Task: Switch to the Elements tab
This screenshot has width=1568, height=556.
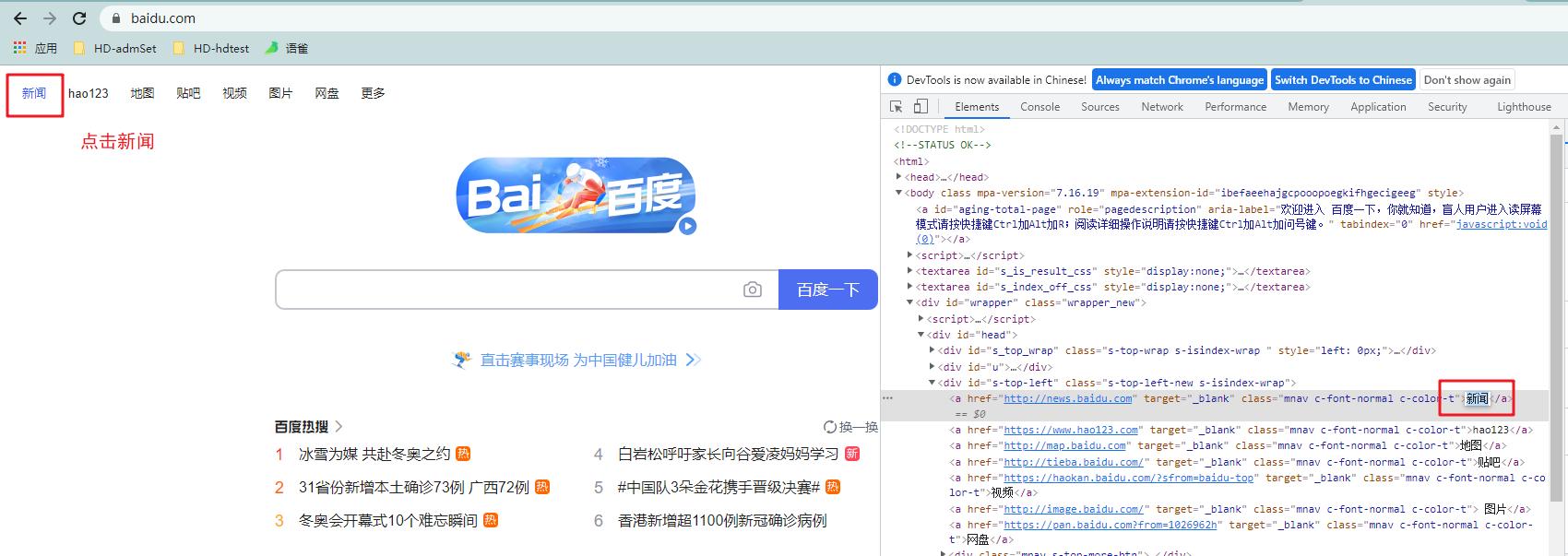Action: click(x=977, y=107)
